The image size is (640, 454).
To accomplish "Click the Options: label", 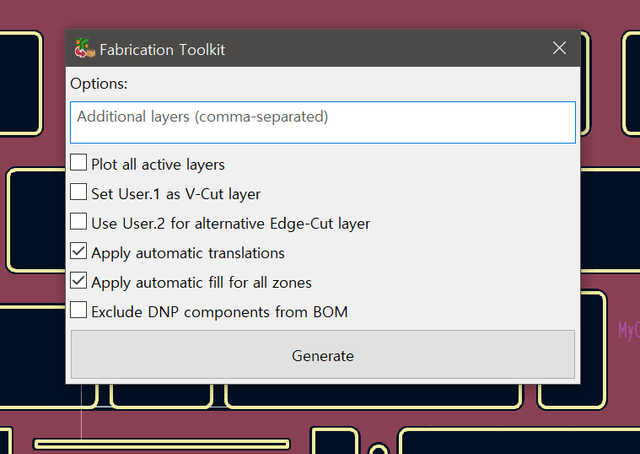I will coord(99,83).
